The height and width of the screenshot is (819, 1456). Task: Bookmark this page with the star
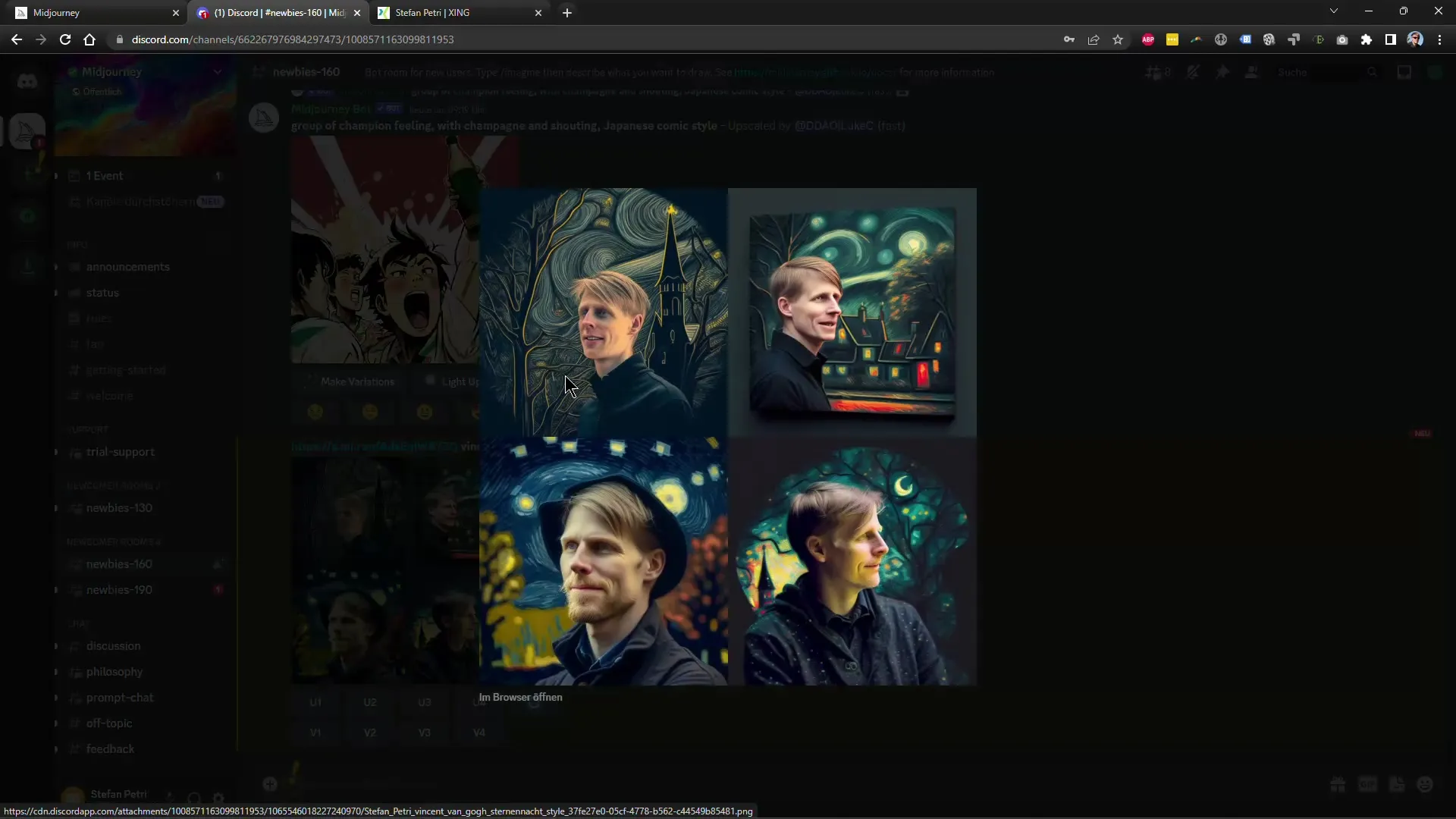1118,39
